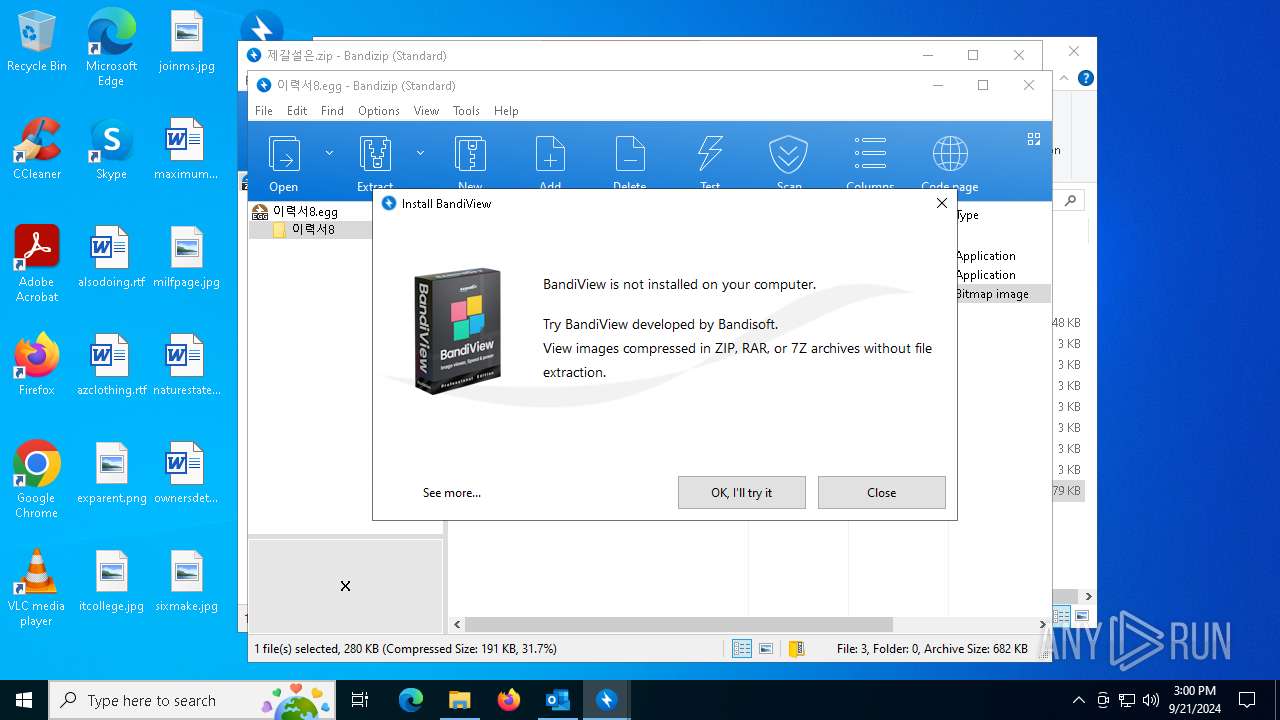
Task: Select alsodoing.rtf desktop file
Action: [111, 258]
